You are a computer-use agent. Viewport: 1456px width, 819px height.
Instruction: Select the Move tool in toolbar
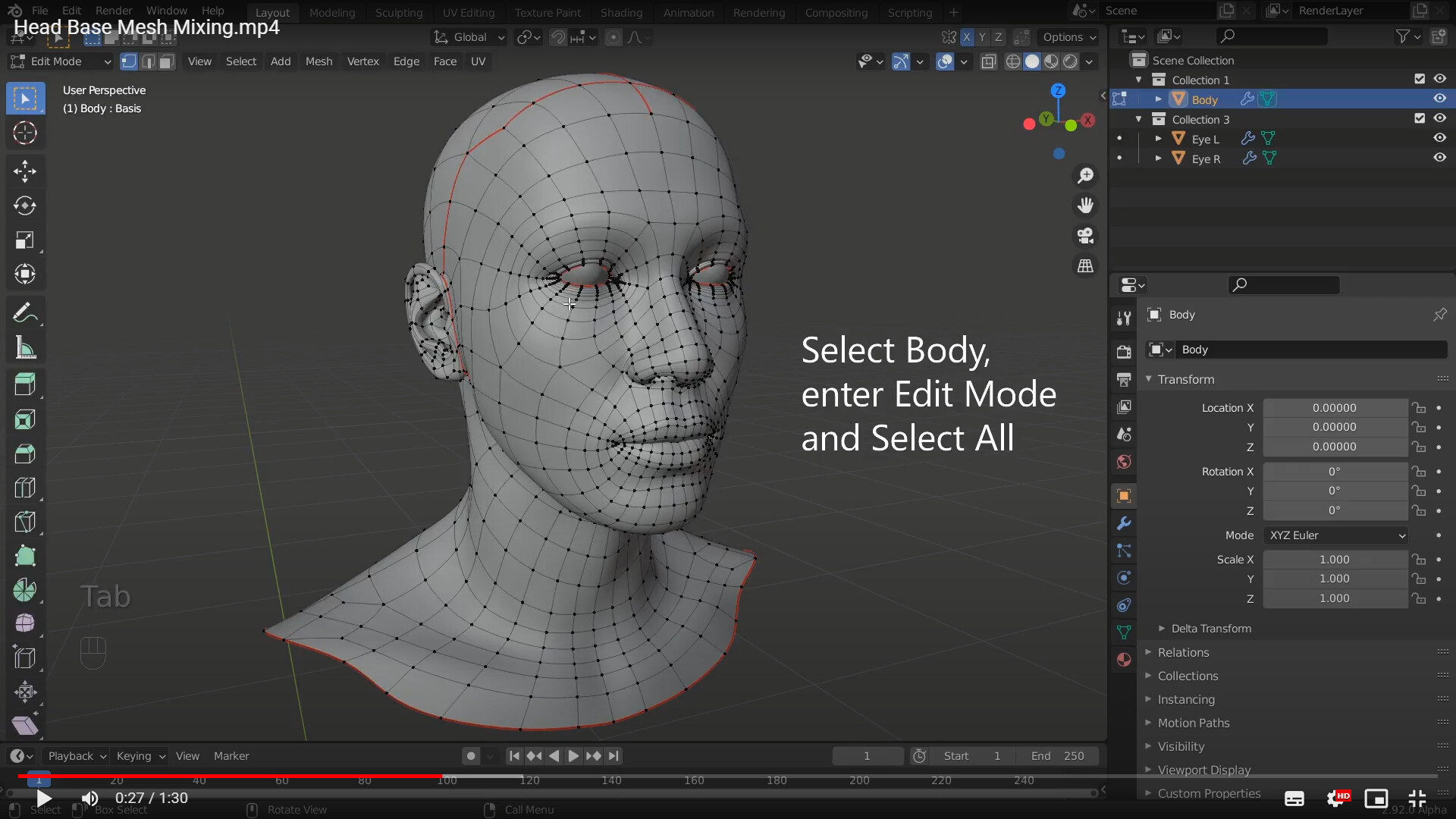point(24,171)
